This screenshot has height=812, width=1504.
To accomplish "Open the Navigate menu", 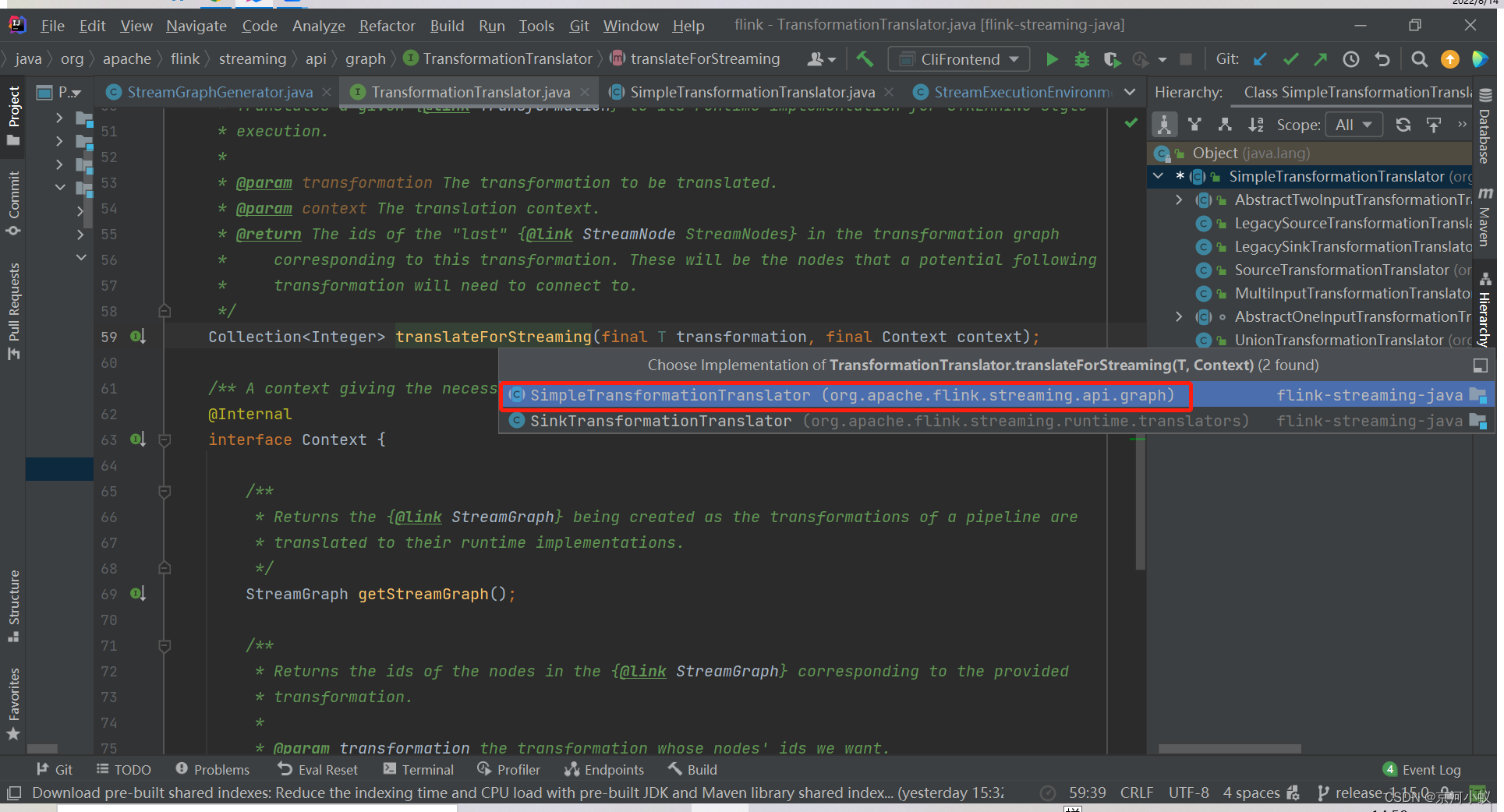I will [x=196, y=26].
